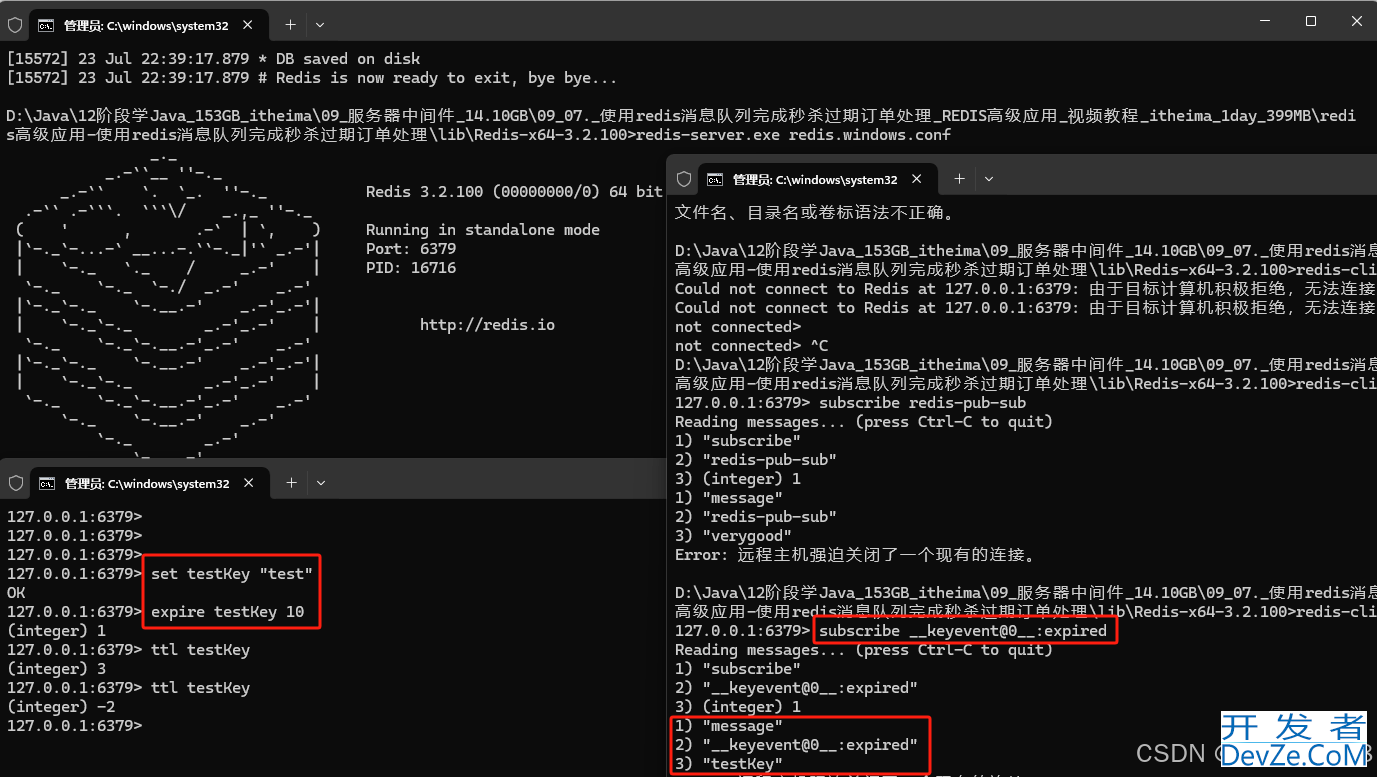Screen dimensions: 1377x777
Task: Click the "Port: 6379" line
Action: point(411,249)
